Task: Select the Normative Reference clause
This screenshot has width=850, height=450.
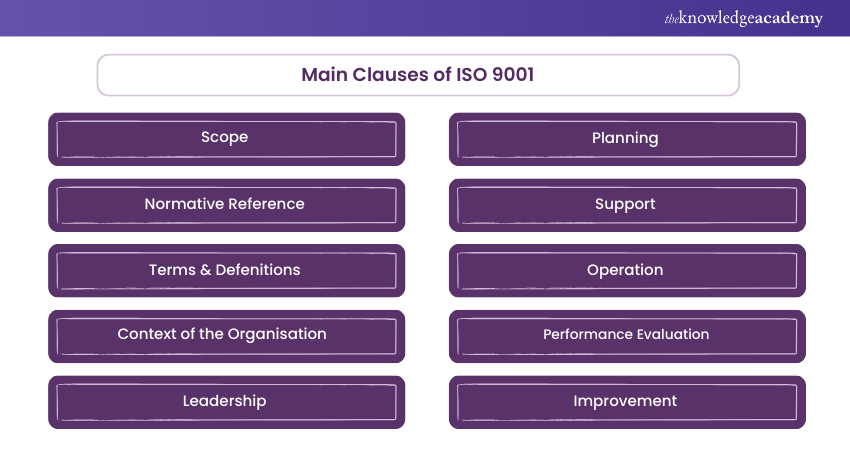Action: coord(226,204)
